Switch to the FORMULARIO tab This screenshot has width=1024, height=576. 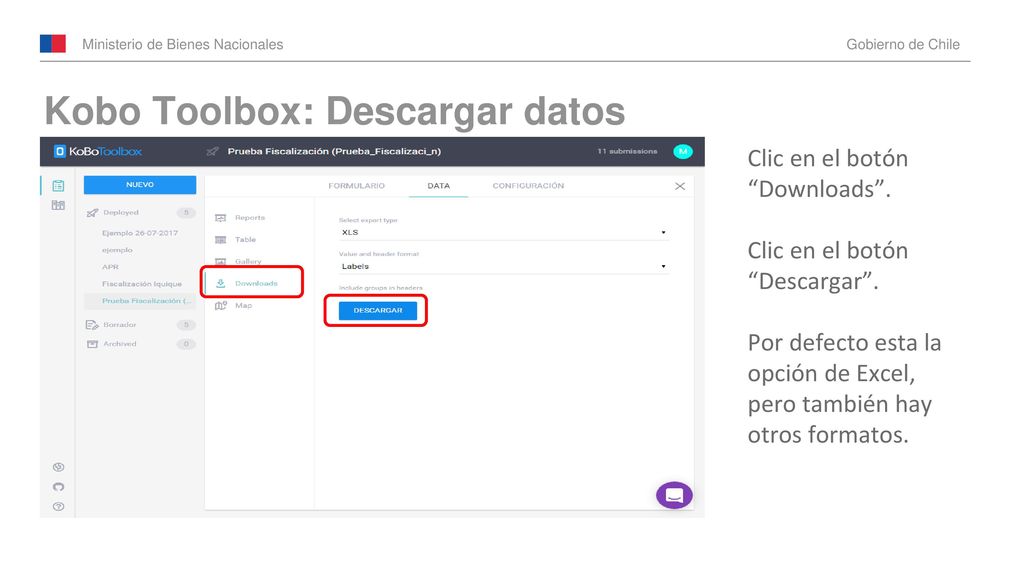(357, 186)
